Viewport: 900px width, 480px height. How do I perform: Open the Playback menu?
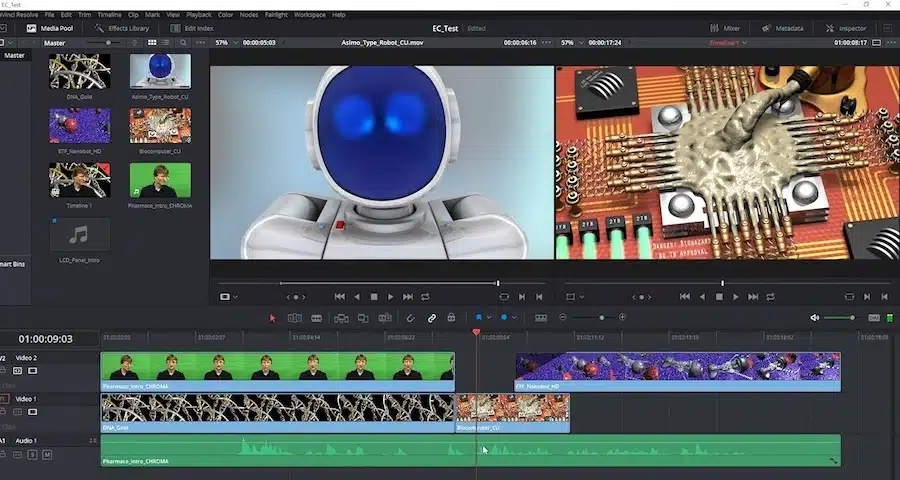[199, 15]
